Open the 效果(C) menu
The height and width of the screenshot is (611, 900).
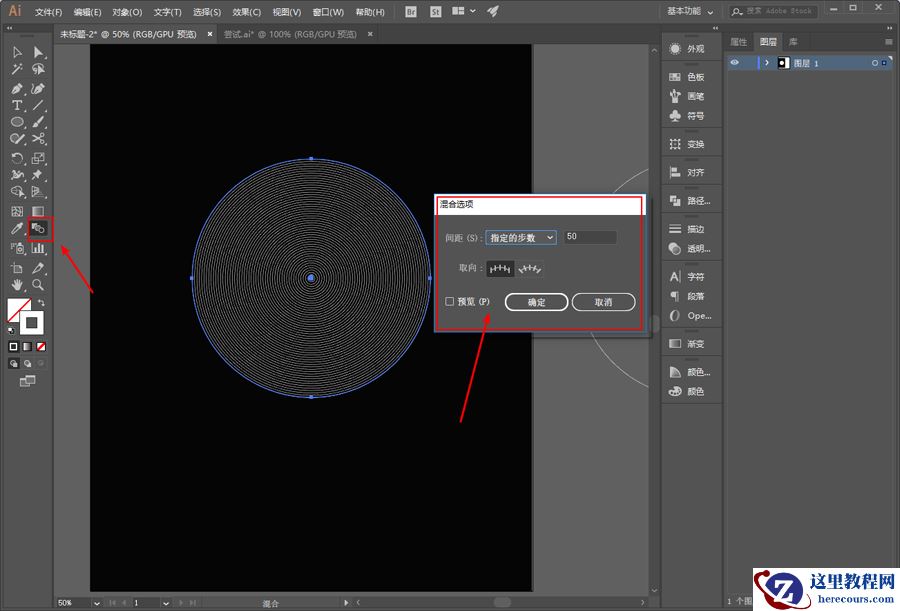pos(246,12)
